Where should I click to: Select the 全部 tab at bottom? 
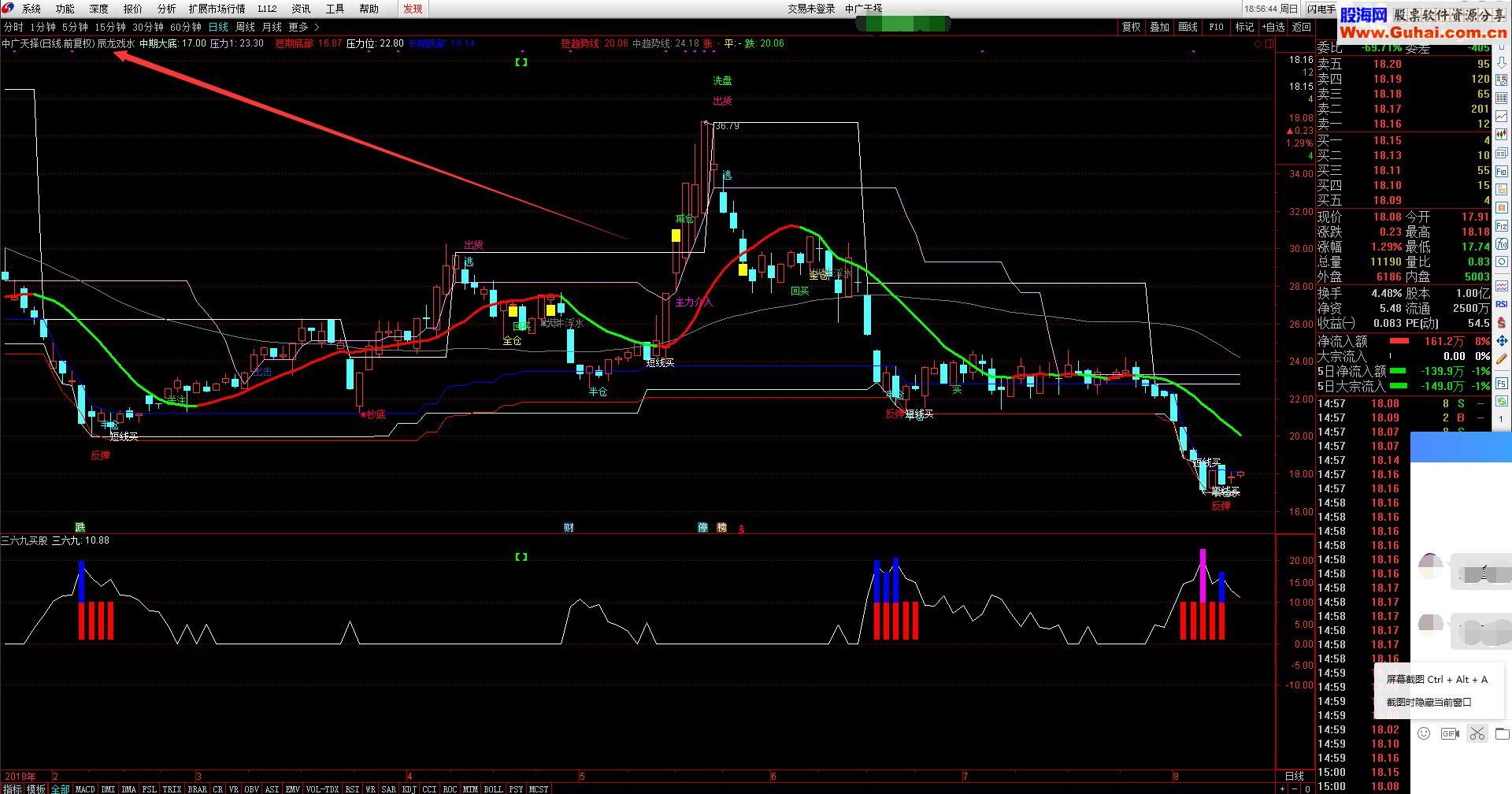pyautogui.click(x=61, y=788)
